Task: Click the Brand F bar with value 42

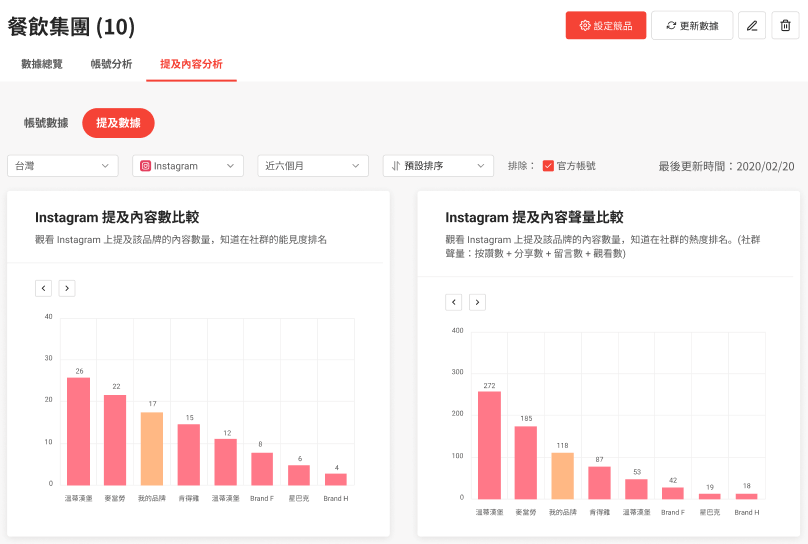Action: pyautogui.click(x=673, y=493)
